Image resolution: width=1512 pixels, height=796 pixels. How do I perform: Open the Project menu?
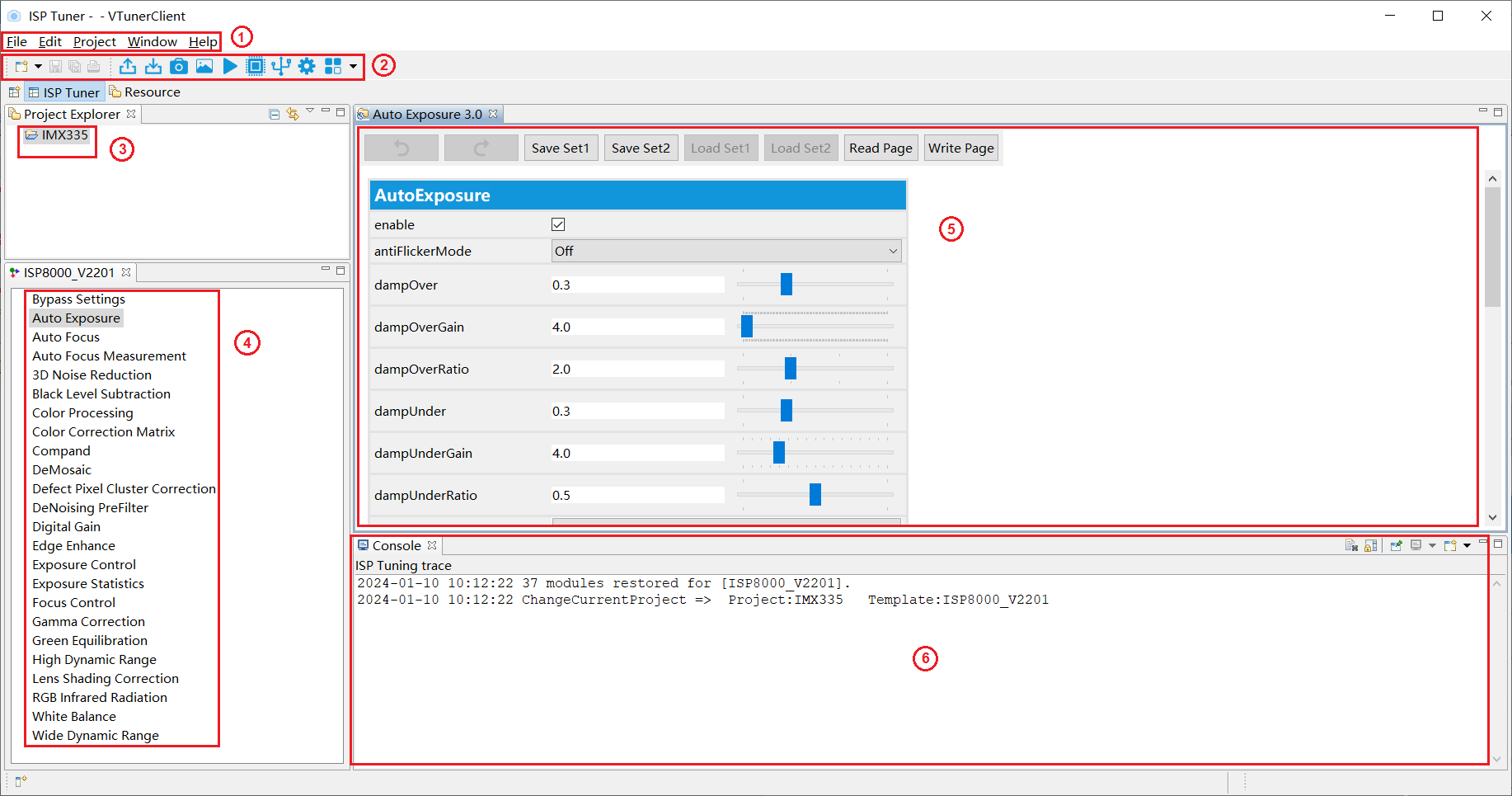[95, 41]
